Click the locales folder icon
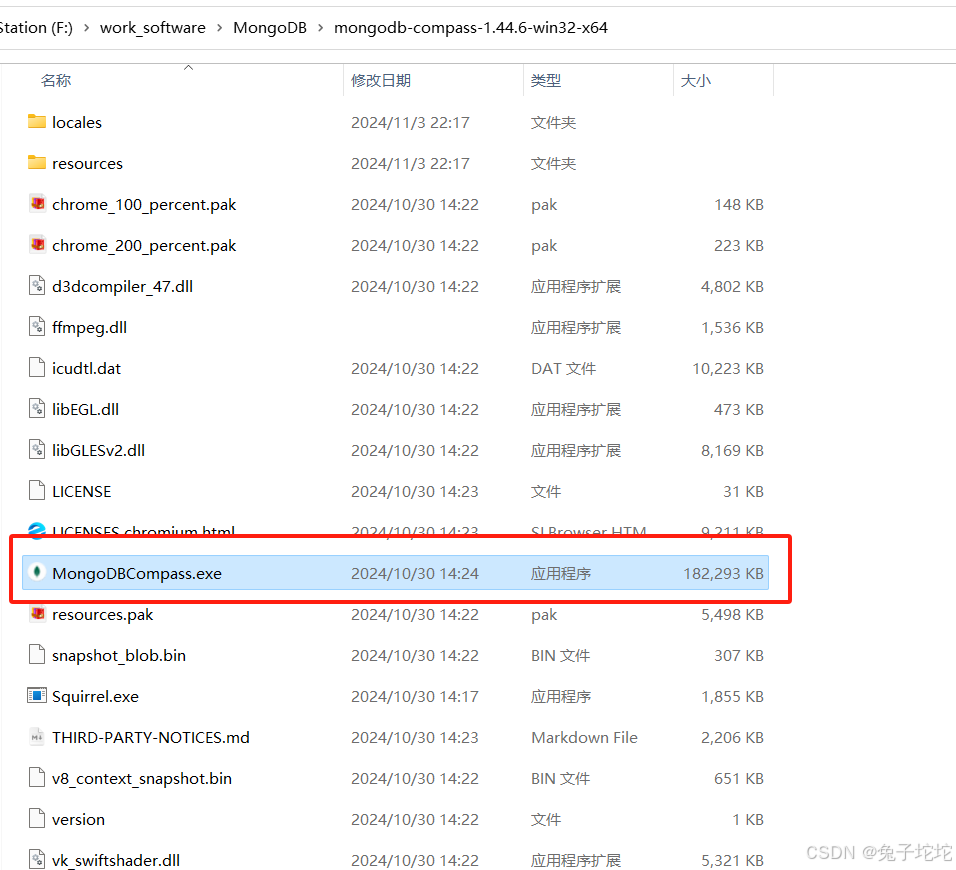The image size is (956, 870). pos(37,122)
